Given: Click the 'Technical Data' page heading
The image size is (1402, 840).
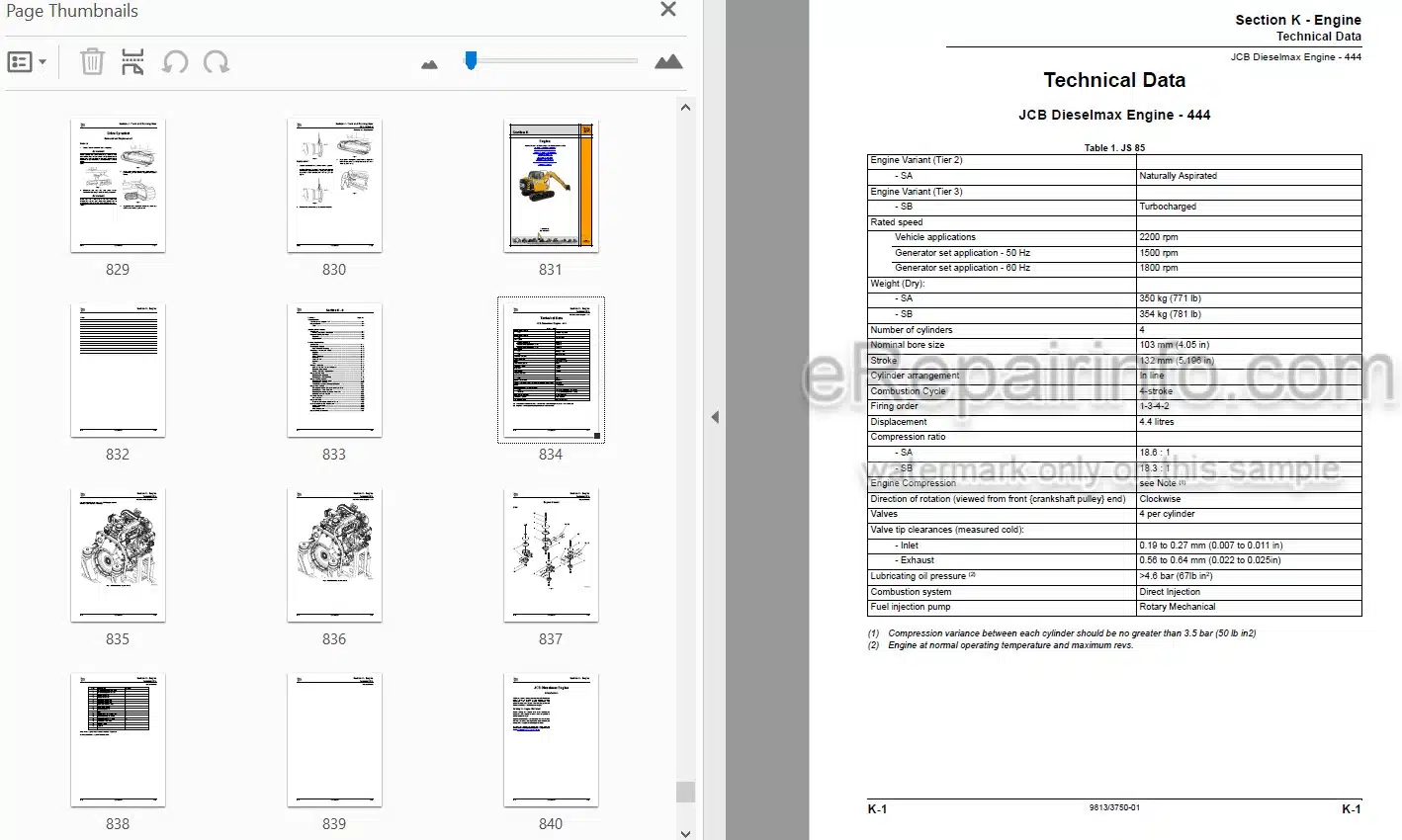Looking at the screenshot, I should (1114, 80).
